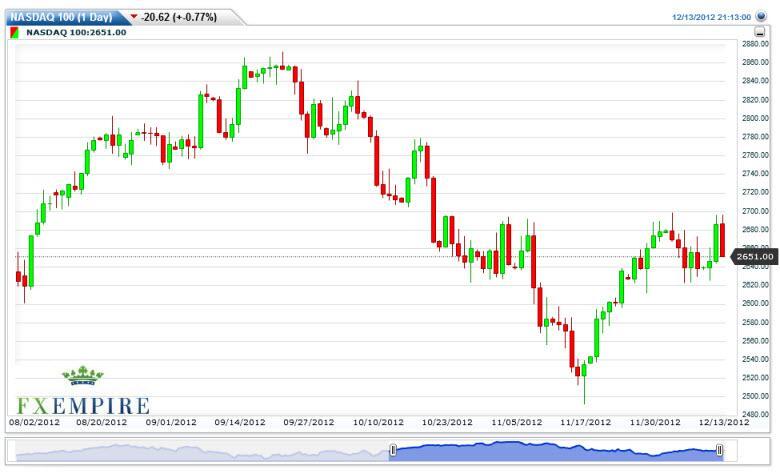Image resolution: width=780 pixels, height=473 pixels.
Task: Click the red down-arrow change indicator
Action: click(134, 17)
